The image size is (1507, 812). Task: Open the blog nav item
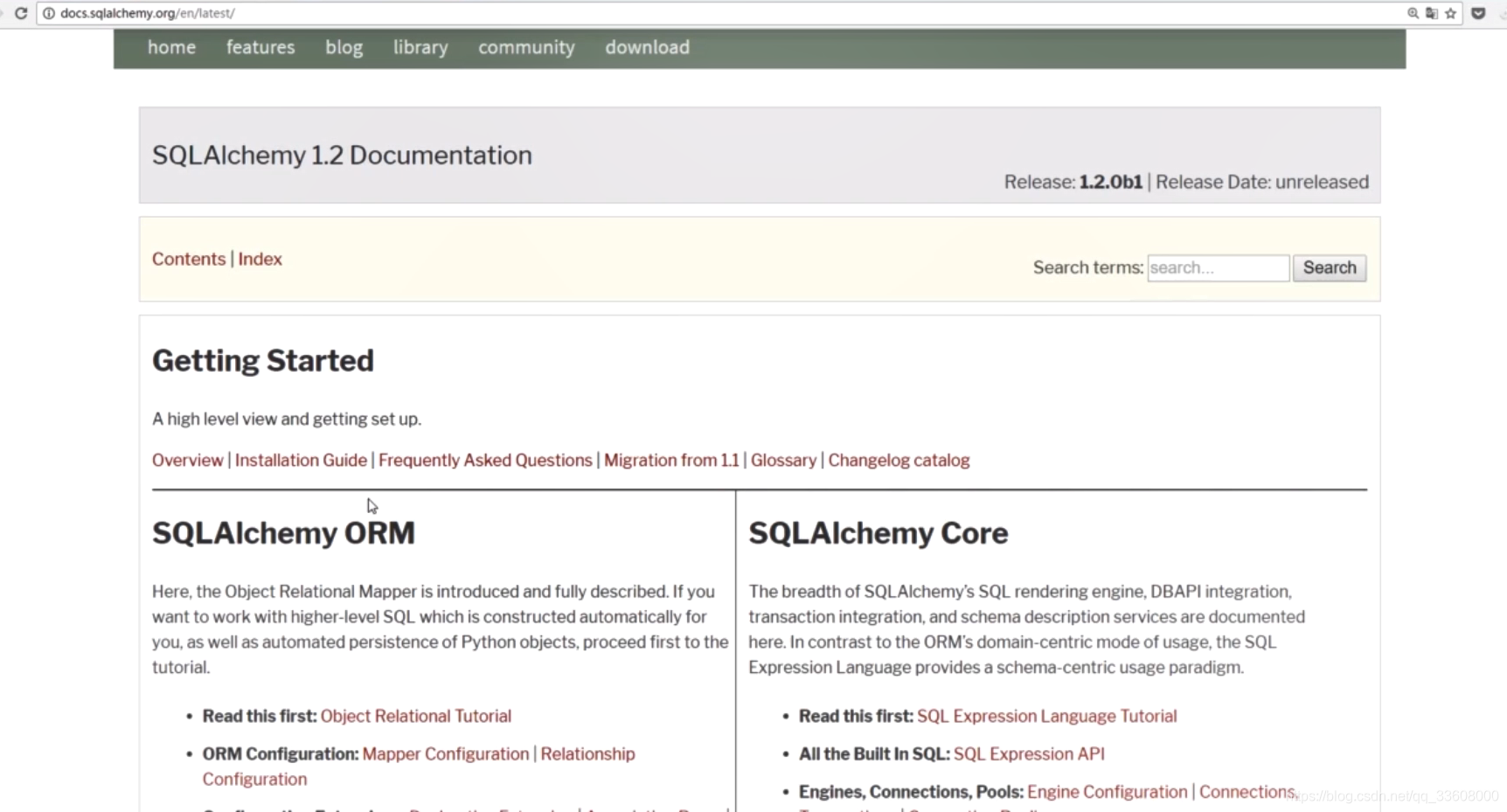click(x=344, y=47)
